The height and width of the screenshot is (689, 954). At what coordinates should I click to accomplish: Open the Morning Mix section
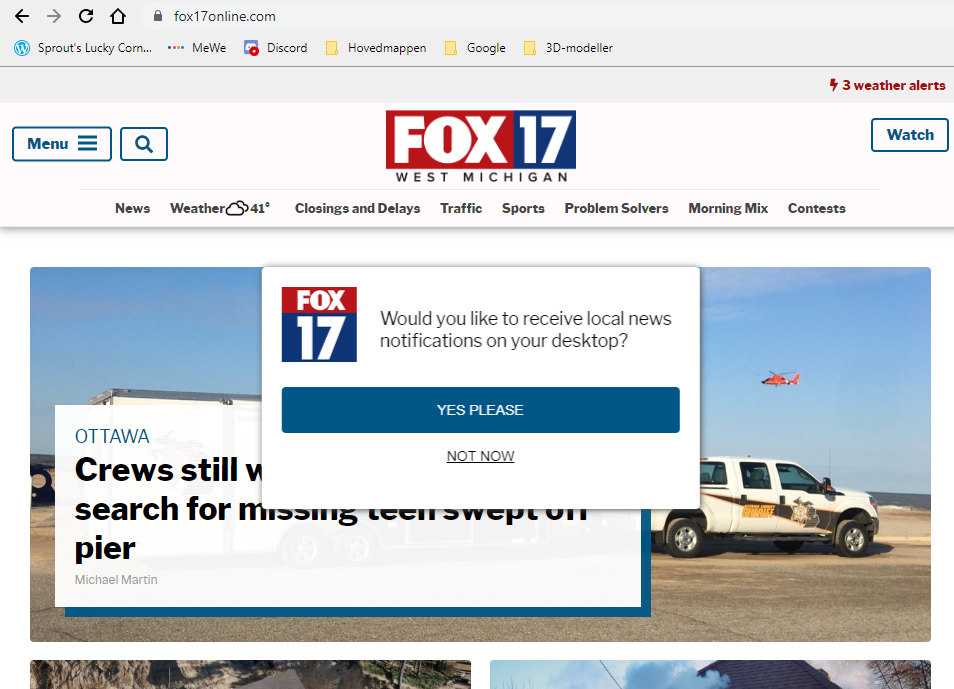[728, 208]
